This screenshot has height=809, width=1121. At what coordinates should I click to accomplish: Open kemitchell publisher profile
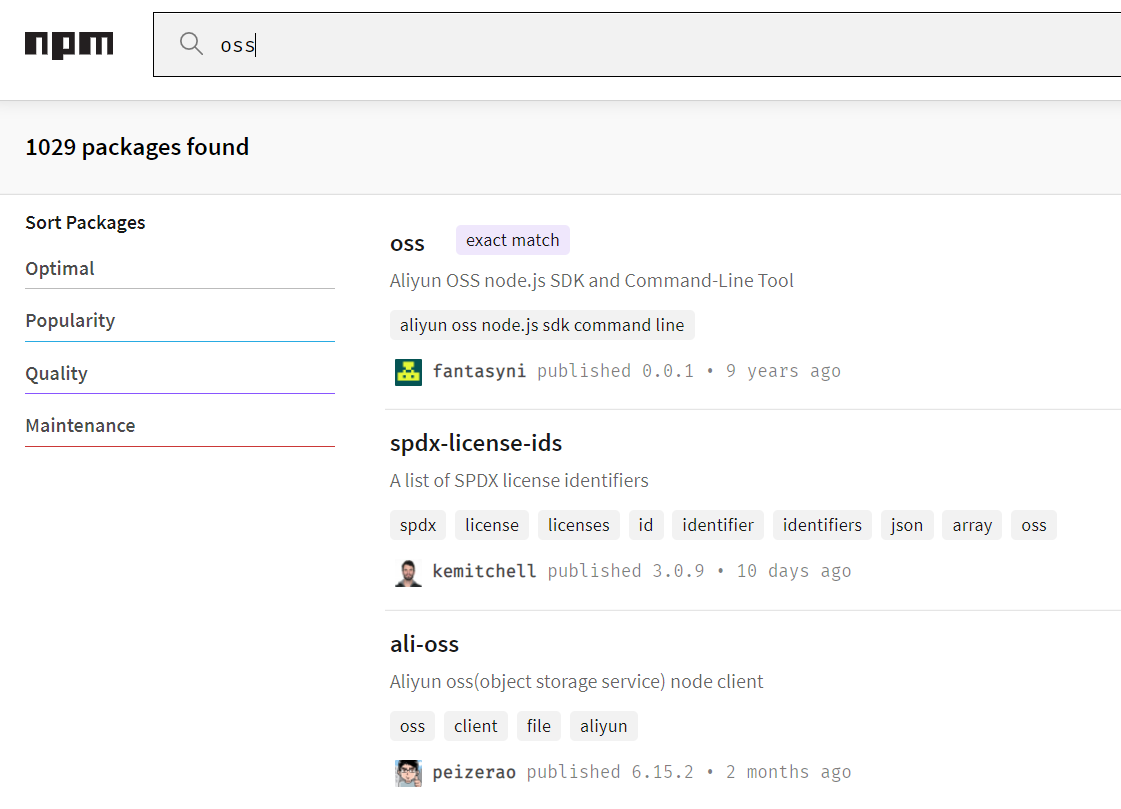484,571
